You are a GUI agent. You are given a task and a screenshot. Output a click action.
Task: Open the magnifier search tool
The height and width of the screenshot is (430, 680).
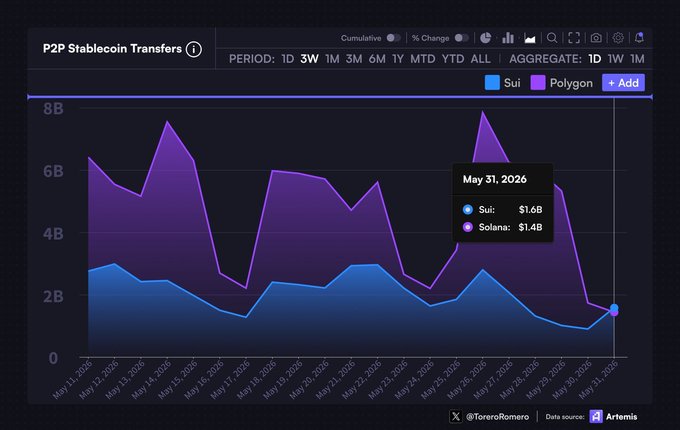tap(552, 38)
